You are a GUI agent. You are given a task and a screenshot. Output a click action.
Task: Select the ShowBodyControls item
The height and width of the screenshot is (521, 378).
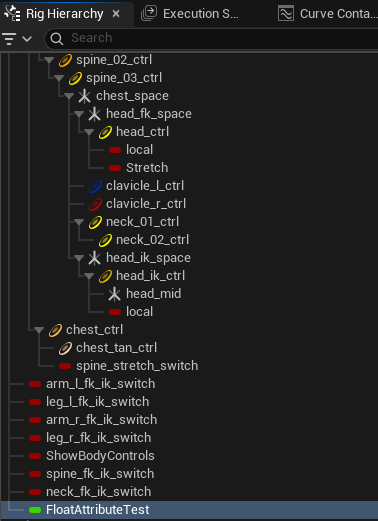pos(100,456)
